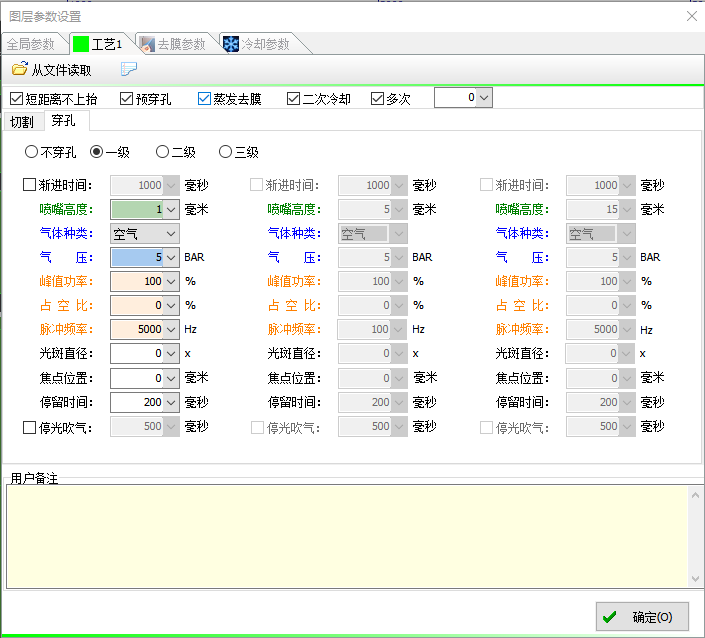Click first-level 脉冲频率 field showing 5000
The image size is (705, 638).
click(x=137, y=330)
